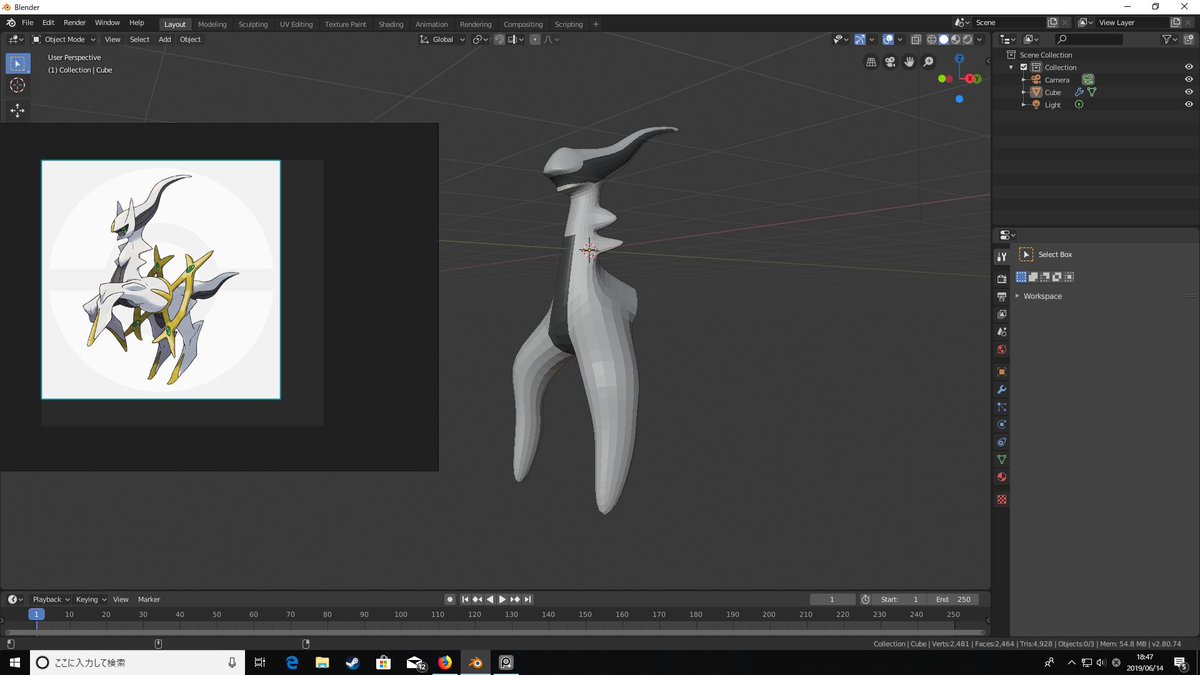Open the Render menu
Image resolution: width=1200 pixels, height=675 pixels.
[x=75, y=23]
